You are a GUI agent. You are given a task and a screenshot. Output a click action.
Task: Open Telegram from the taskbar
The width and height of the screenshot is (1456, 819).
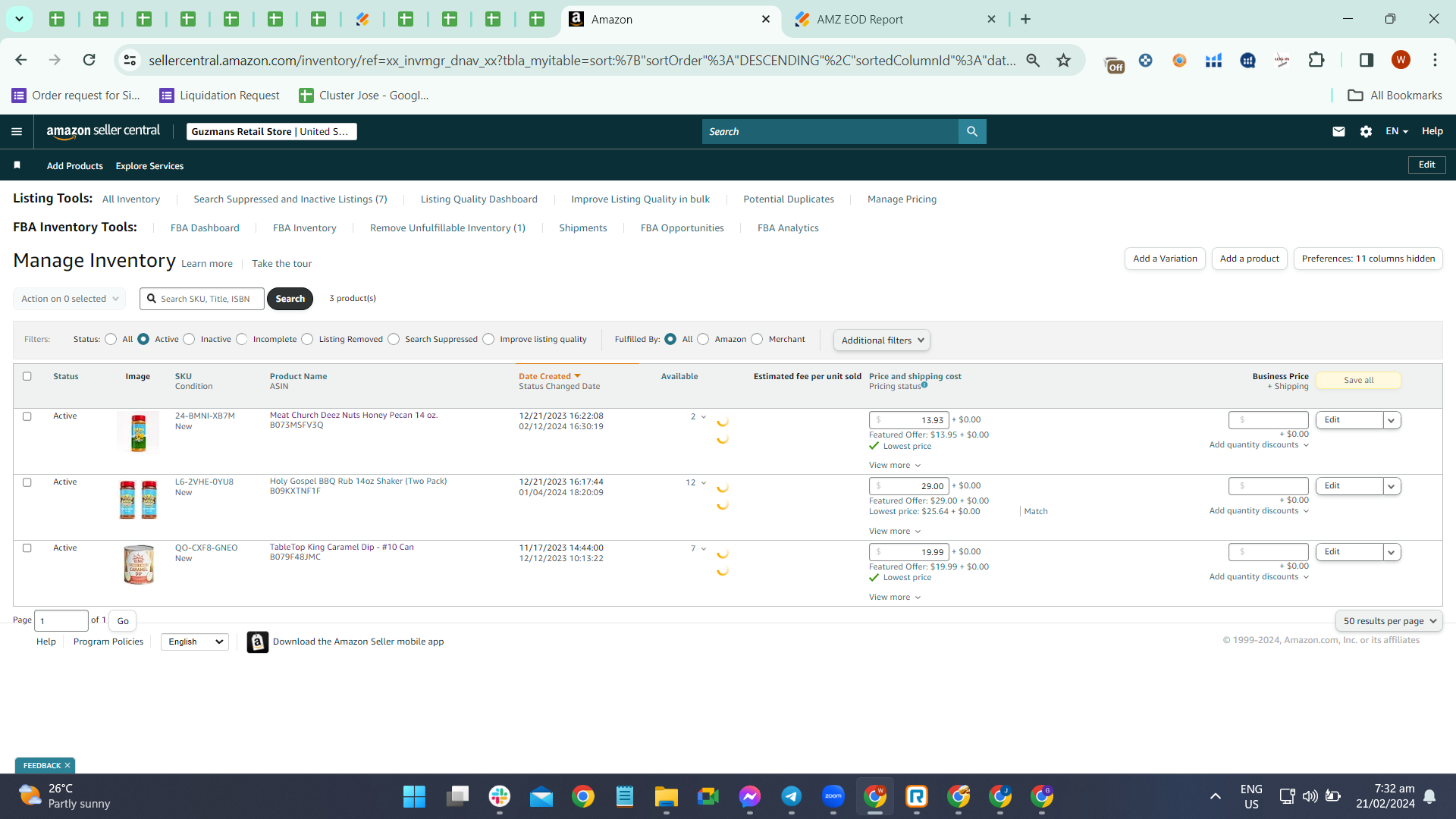pyautogui.click(x=792, y=796)
